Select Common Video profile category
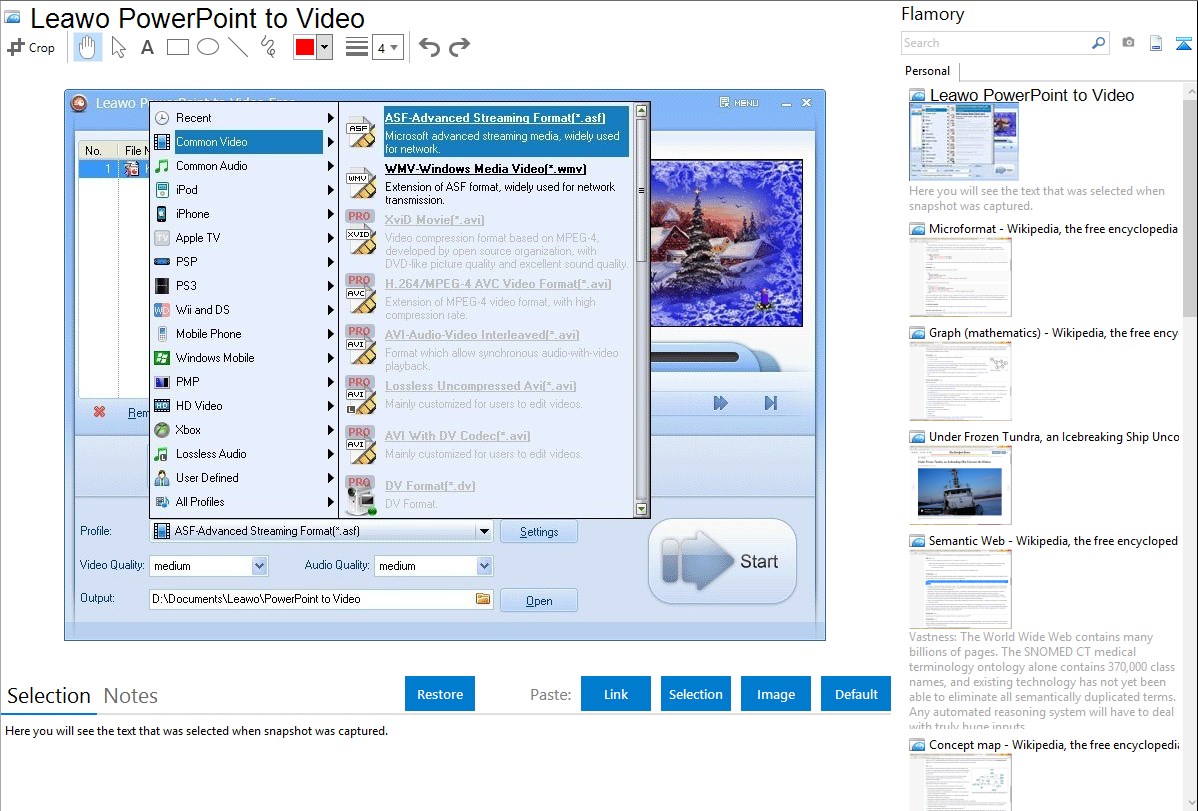 244,141
